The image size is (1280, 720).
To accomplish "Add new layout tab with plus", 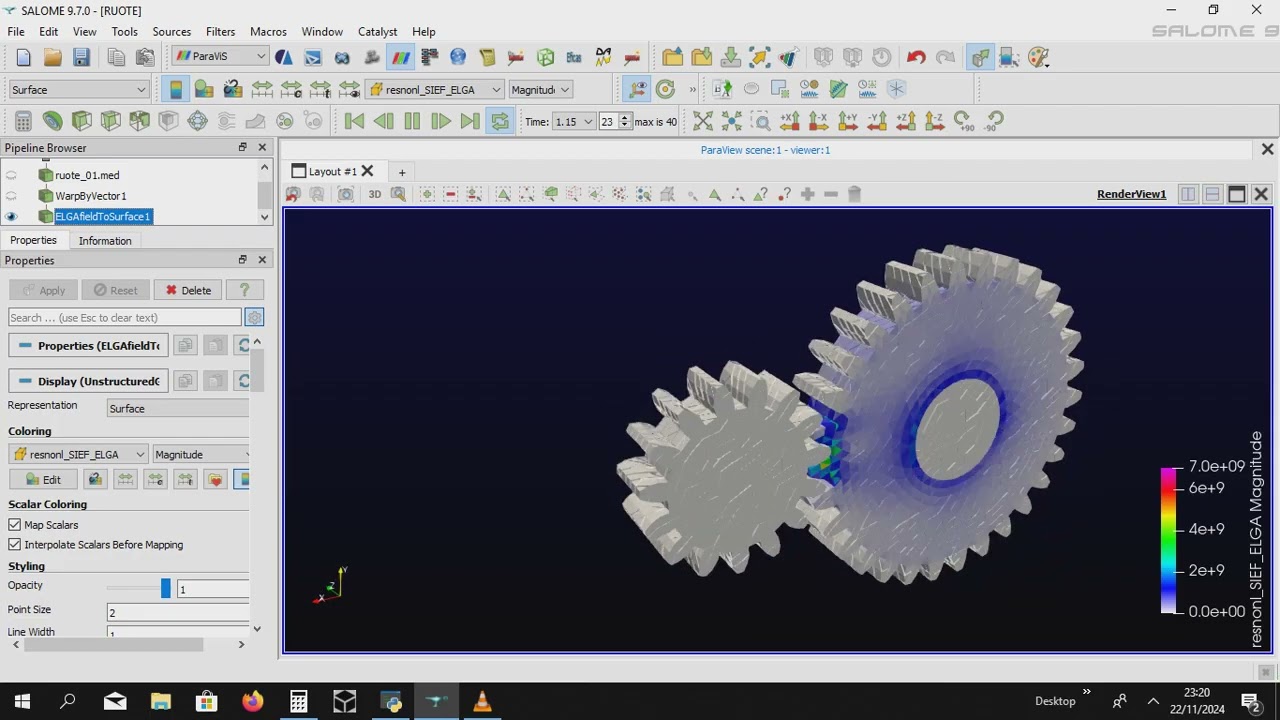I will coord(402,172).
